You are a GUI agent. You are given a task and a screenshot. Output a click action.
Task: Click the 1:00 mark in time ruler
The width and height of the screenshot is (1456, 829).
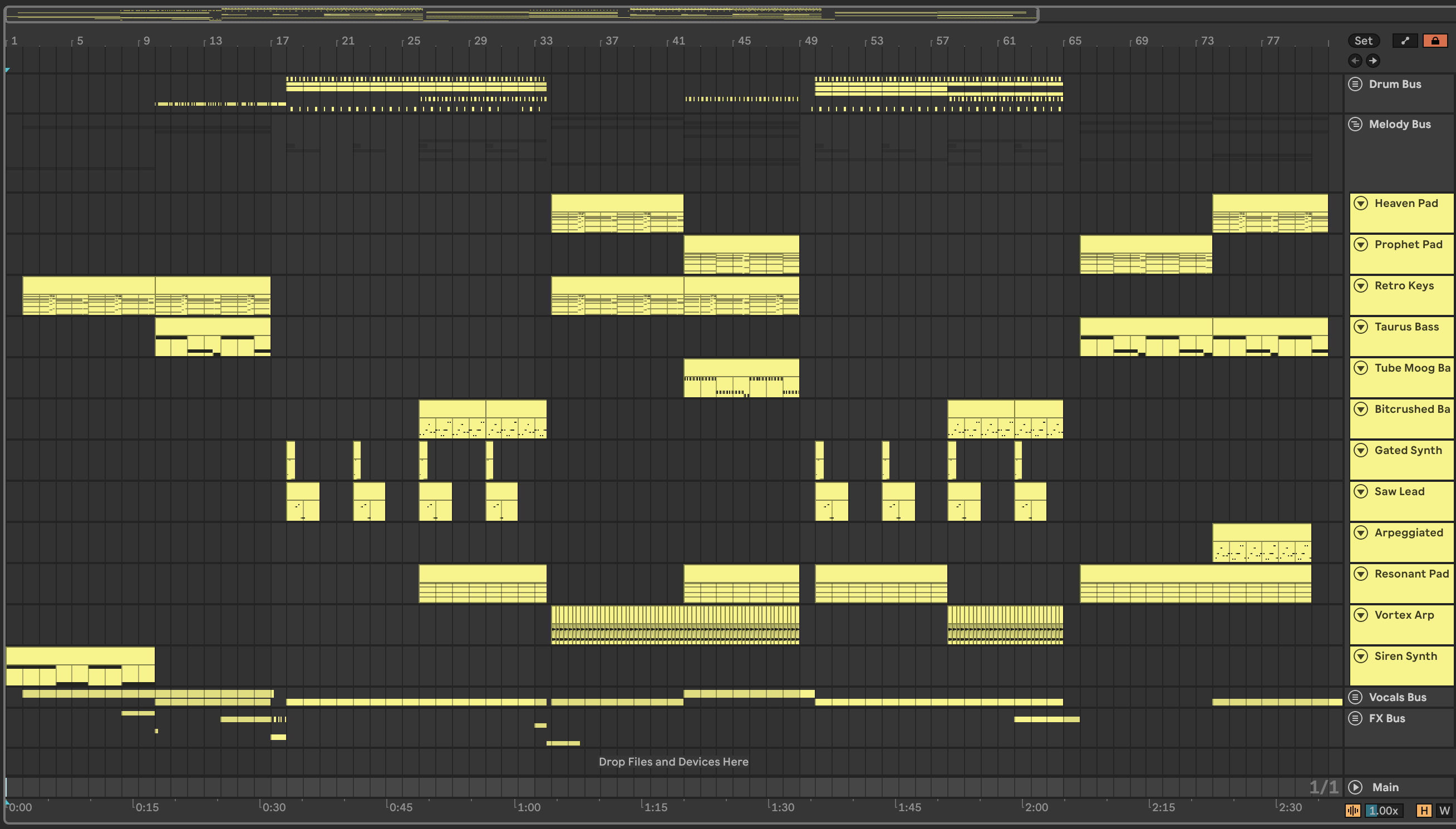528,807
